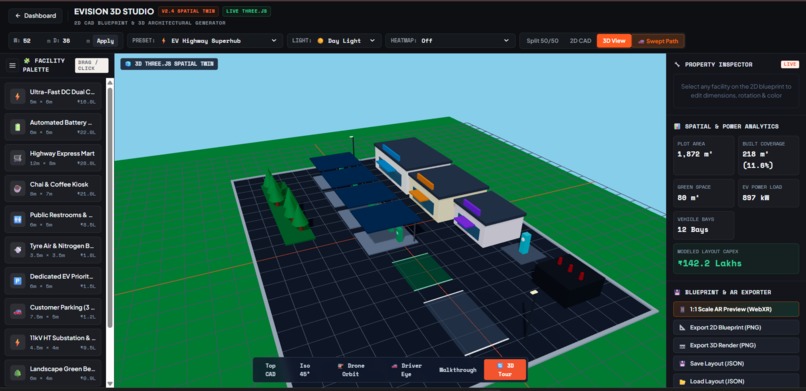Click the Spatial & Power Analytics chart icon
806x391 pixels.
click(677, 126)
